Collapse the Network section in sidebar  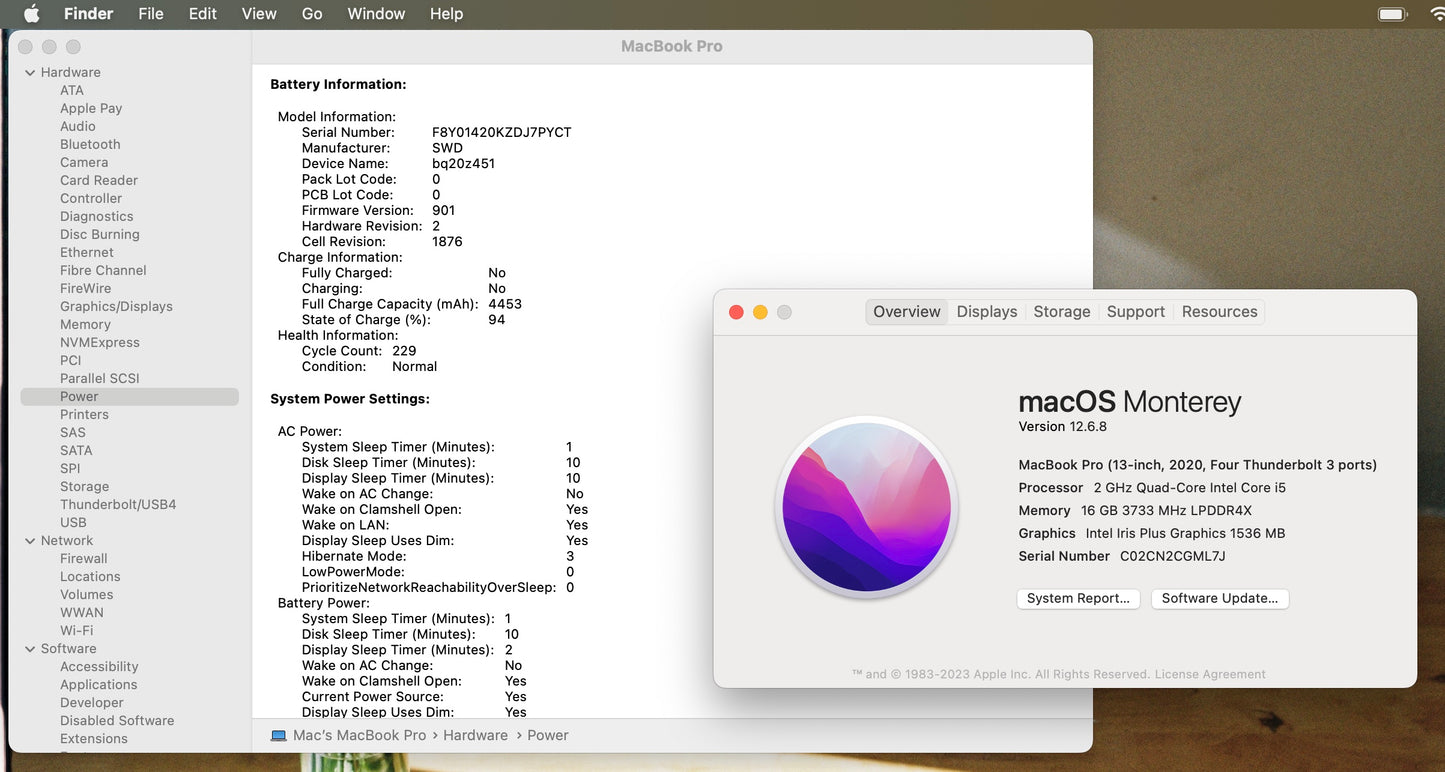click(30, 540)
